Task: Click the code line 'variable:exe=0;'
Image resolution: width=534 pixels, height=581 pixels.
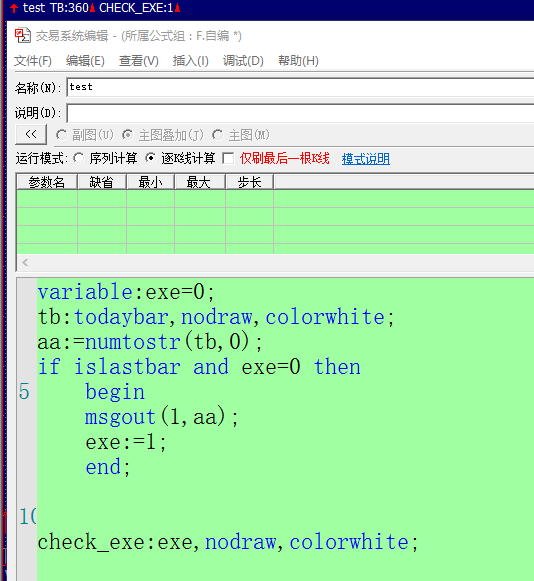Action: point(126,292)
